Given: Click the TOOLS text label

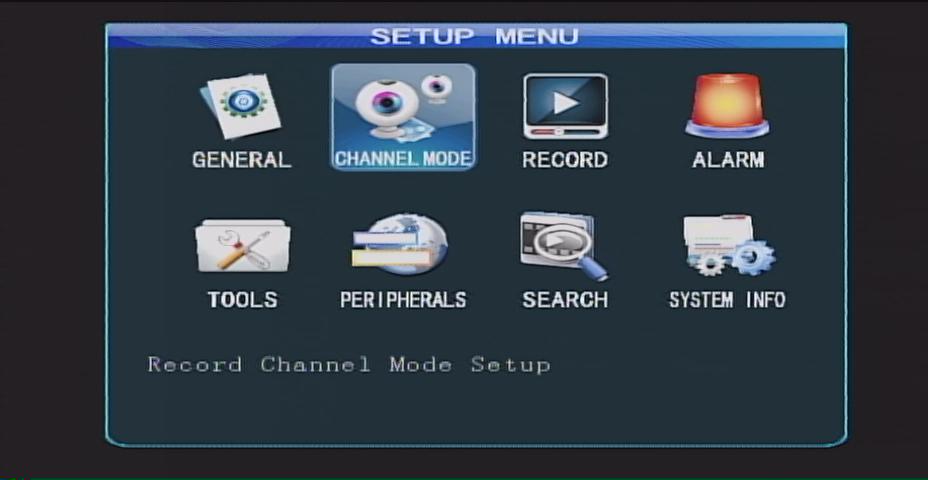Looking at the screenshot, I should (242, 300).
